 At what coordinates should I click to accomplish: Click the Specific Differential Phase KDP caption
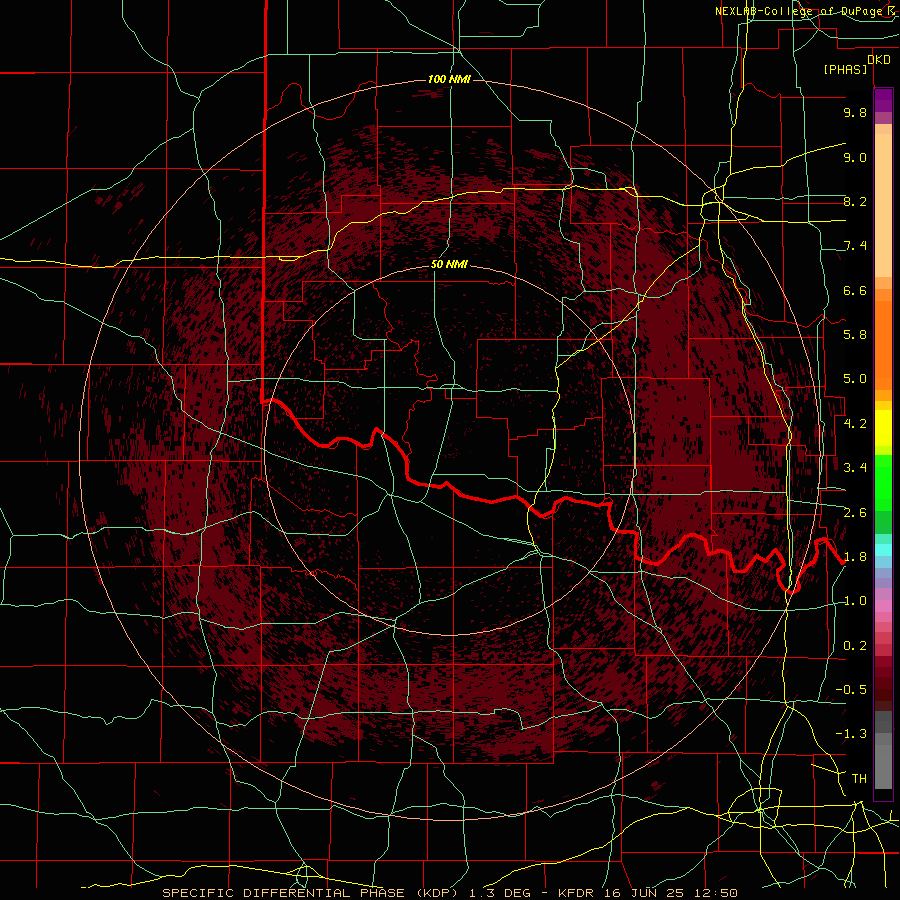tap(310, 893)
